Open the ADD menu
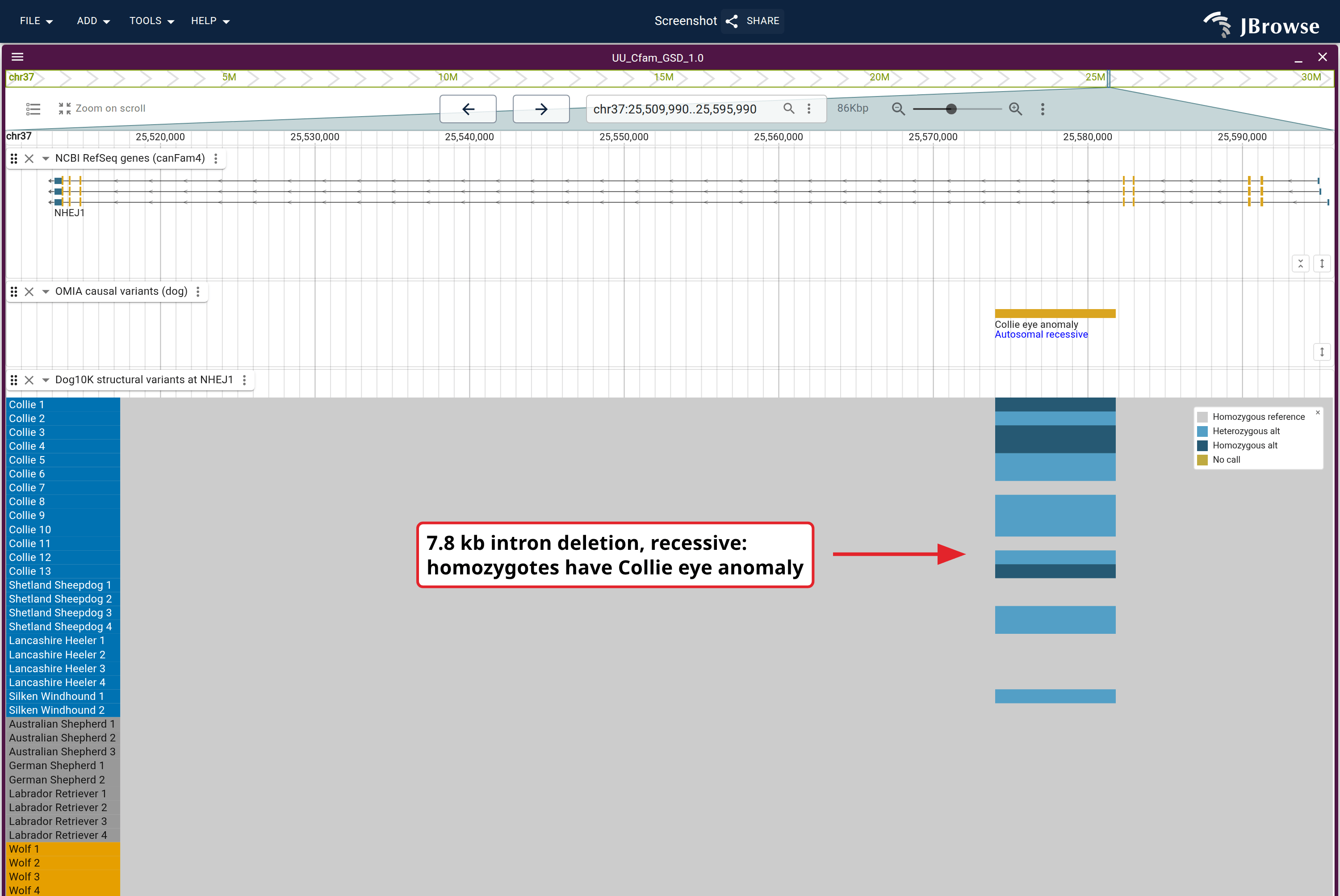Viewport: 1340px width, 896px height. [x=93, y=21]
